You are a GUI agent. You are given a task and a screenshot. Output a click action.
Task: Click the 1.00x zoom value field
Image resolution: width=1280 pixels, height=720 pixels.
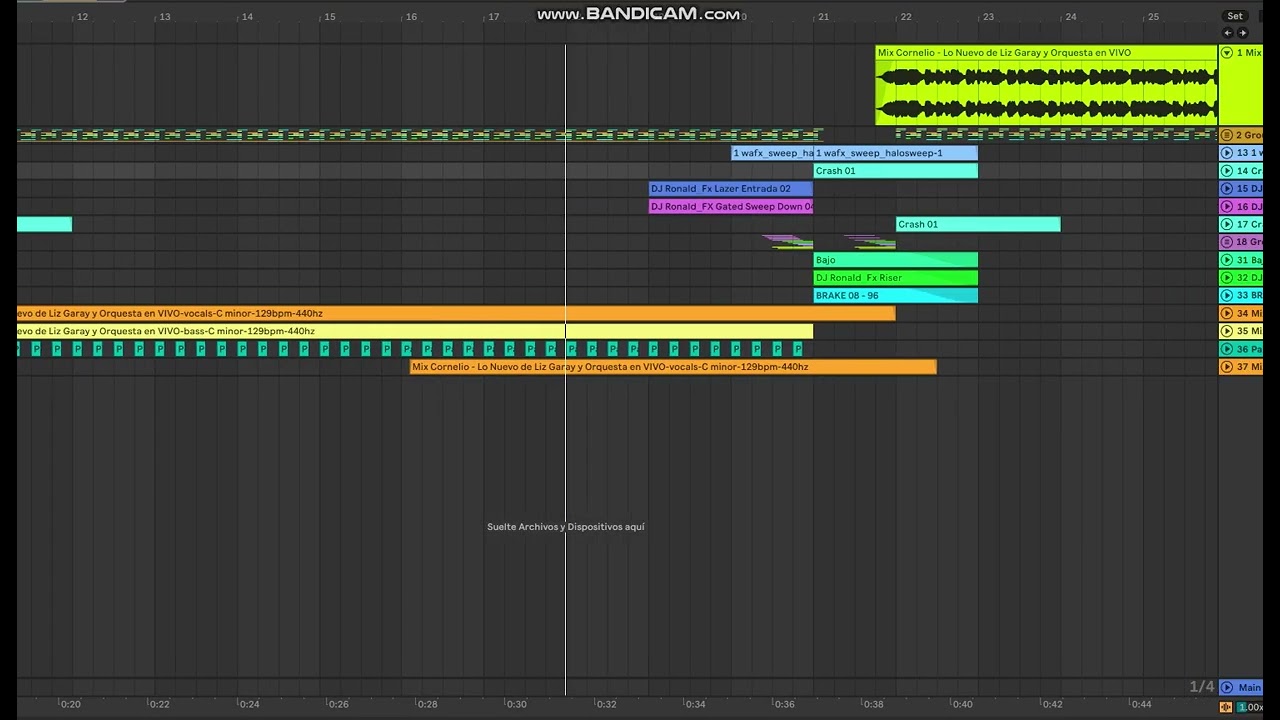coord(1250,707)
